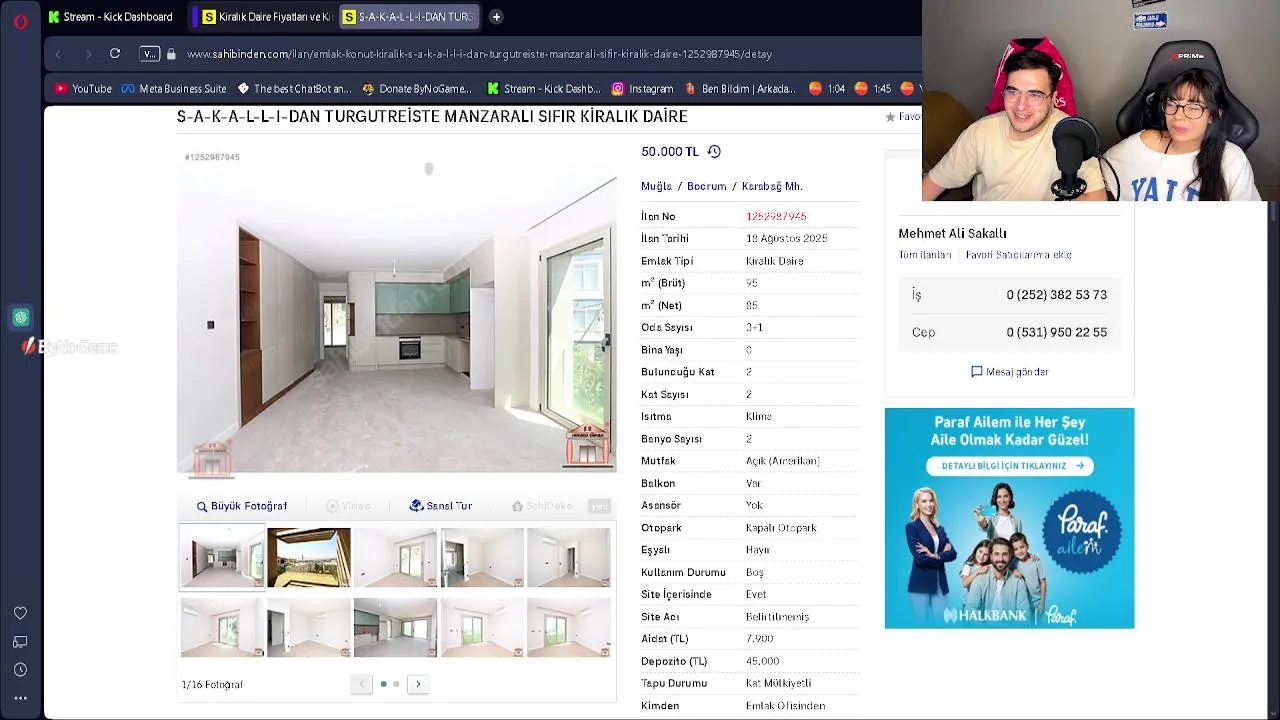1280x720 pixels.
Task: Click Detaylı Bilgi İçin Tıklayınız ad button
Action: 1009,466
